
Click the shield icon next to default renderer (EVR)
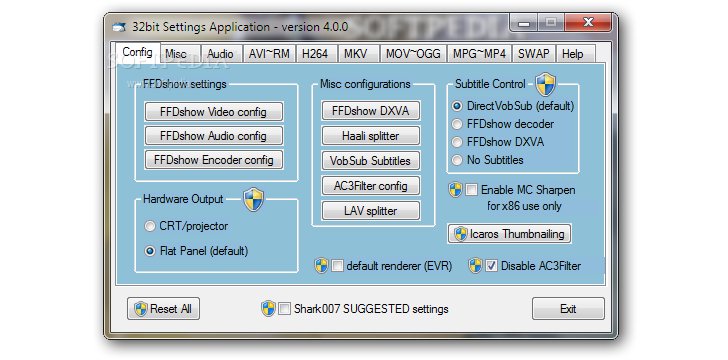coord(321,266)
